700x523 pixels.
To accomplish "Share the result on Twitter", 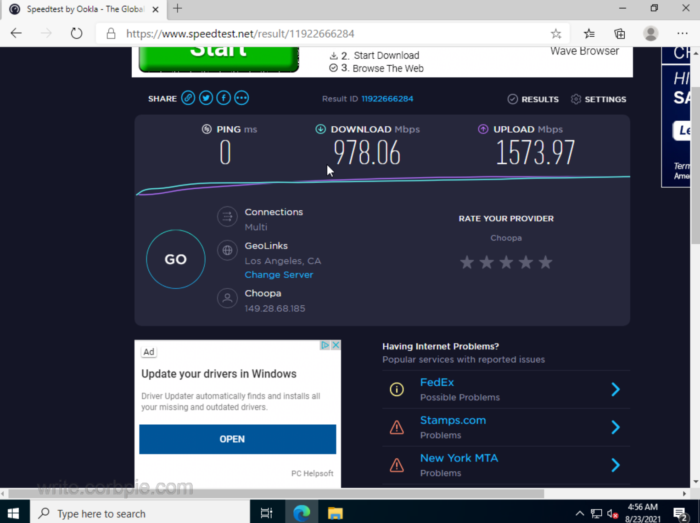I will (206, 98).
